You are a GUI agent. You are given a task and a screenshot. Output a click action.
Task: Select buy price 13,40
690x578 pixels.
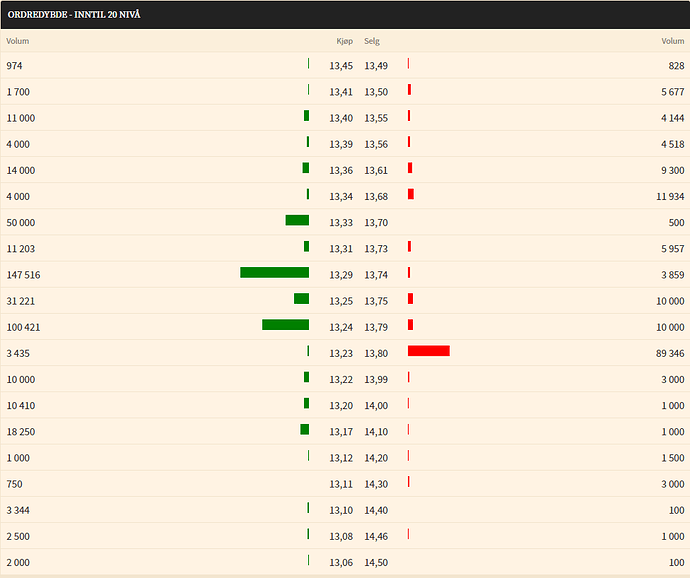(341, 118)
